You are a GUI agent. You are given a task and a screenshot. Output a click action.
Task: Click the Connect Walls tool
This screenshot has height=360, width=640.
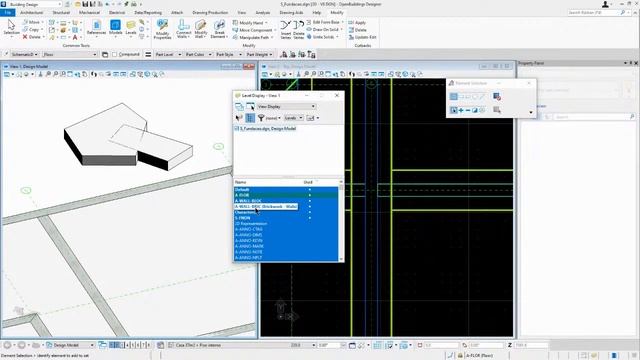point(184,29)
